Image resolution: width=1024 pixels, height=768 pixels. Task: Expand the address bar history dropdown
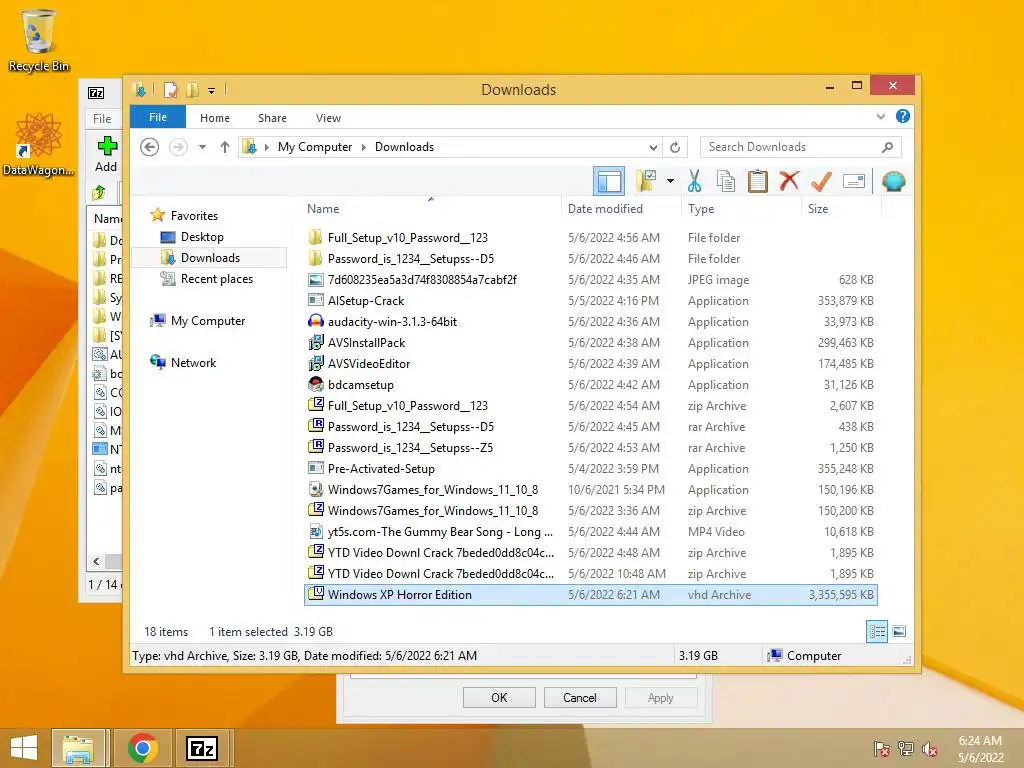point(653,147)
